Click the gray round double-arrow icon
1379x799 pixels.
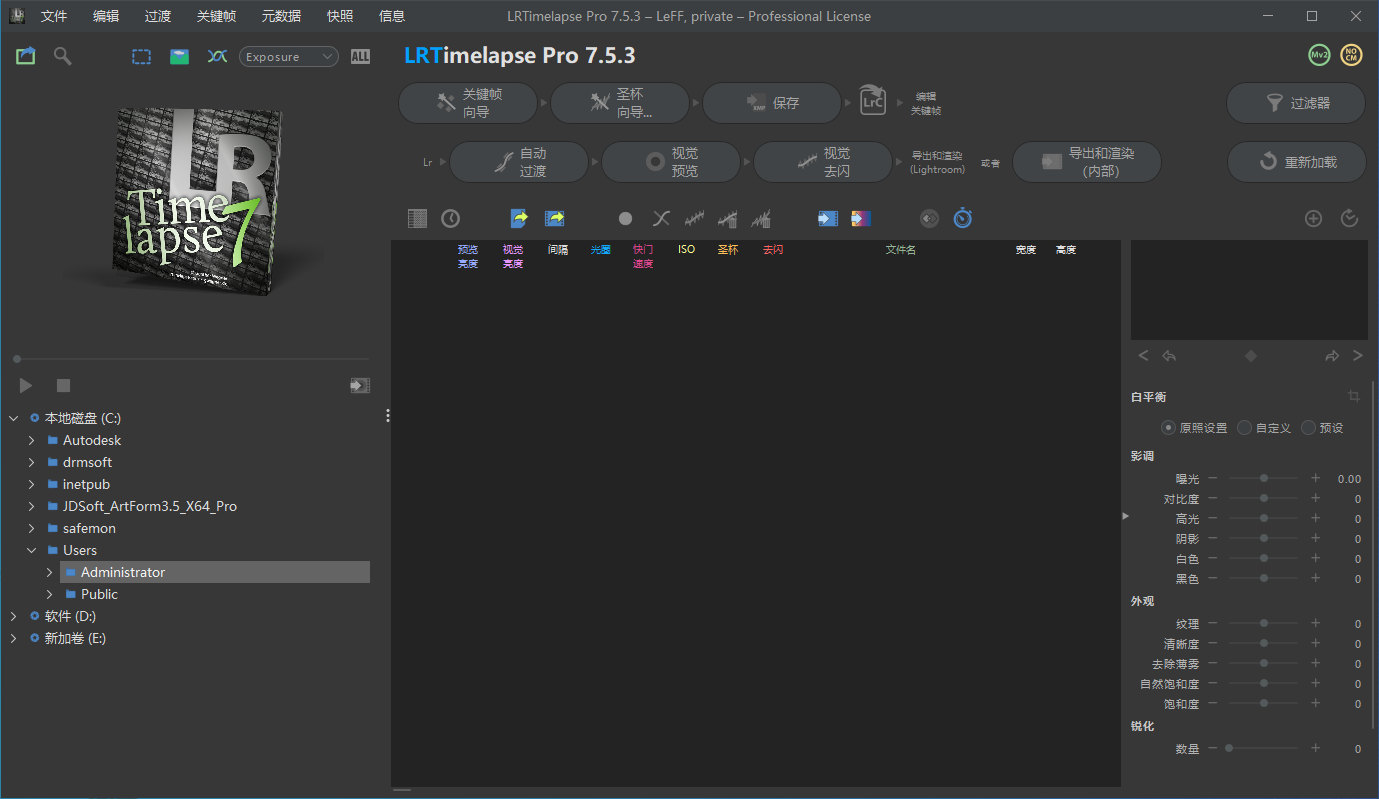(930, 218)
